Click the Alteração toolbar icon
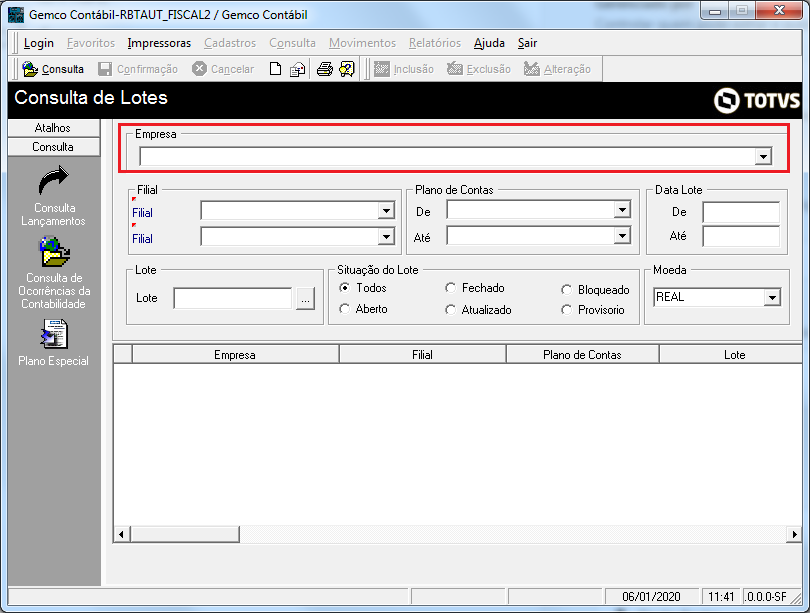 532,69
